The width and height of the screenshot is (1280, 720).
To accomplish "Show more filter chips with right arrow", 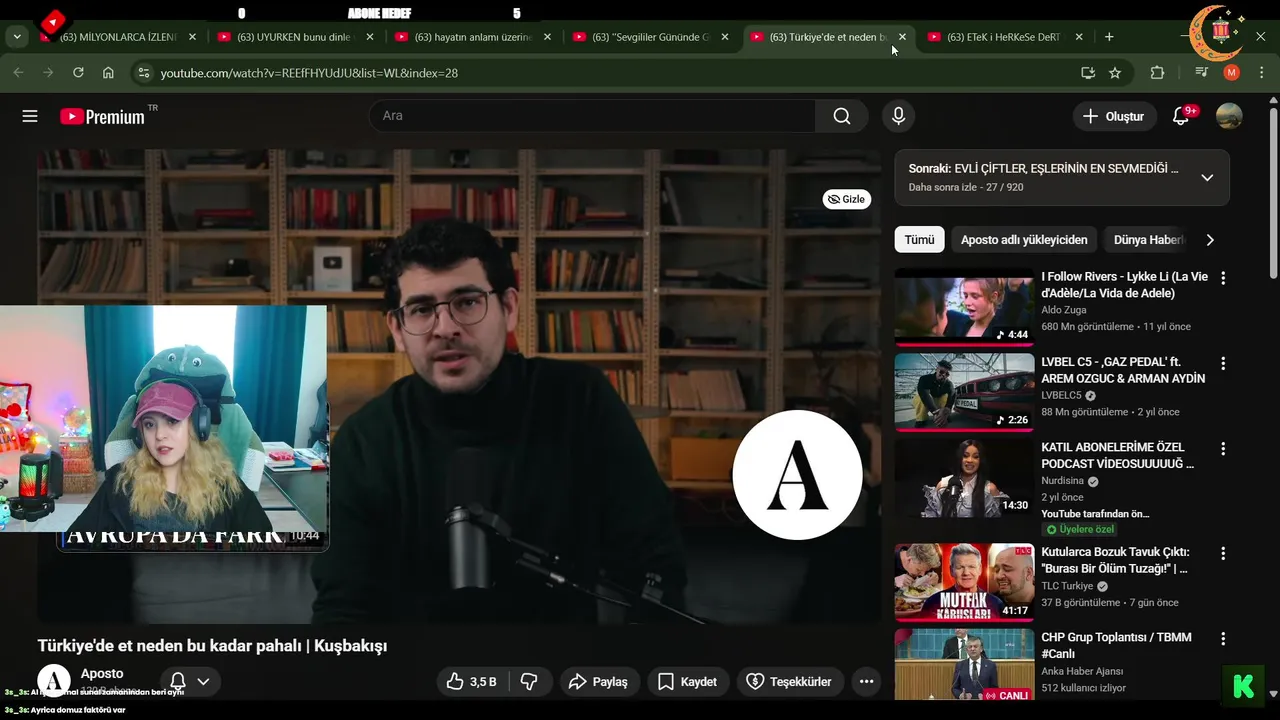I will click(x=1210, y=240).
